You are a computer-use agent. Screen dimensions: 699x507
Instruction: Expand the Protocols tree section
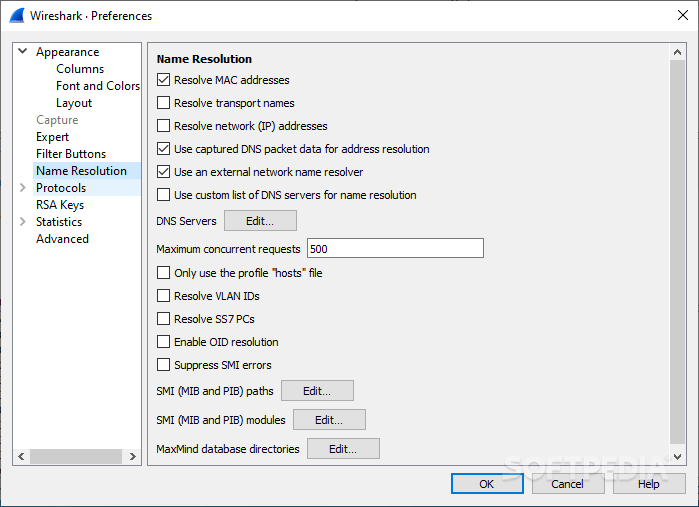point(23,188)
